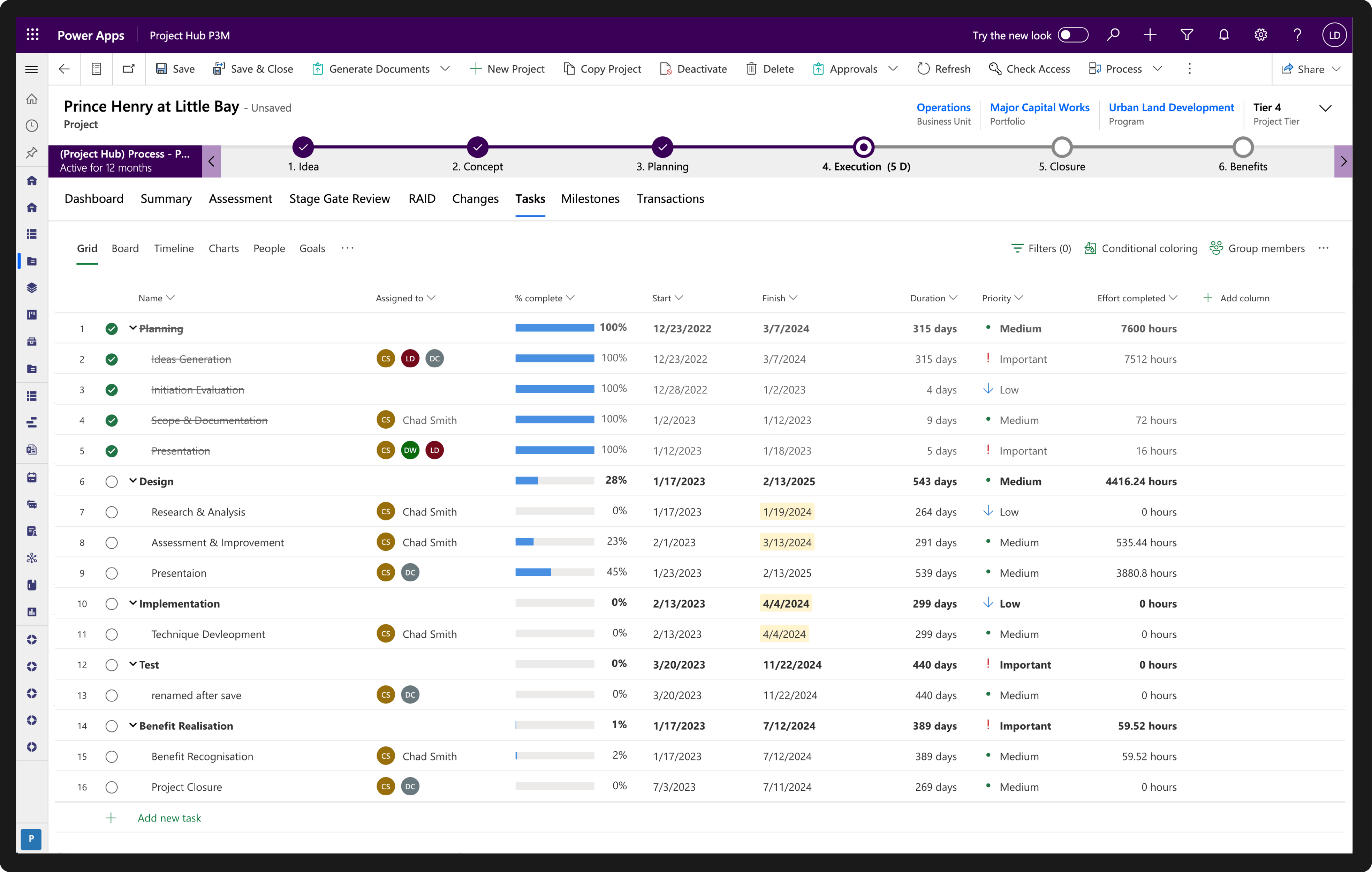The image size is (1372, 872).
Task: Switch to the Milestones tab
Action: point(590,199)
